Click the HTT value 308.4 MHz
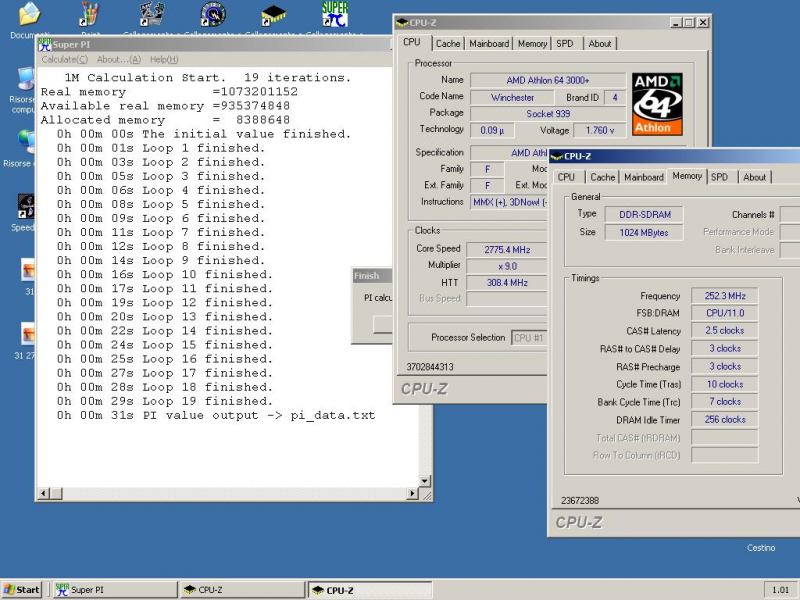Screen dimensions: 800x600 [507, 283]
